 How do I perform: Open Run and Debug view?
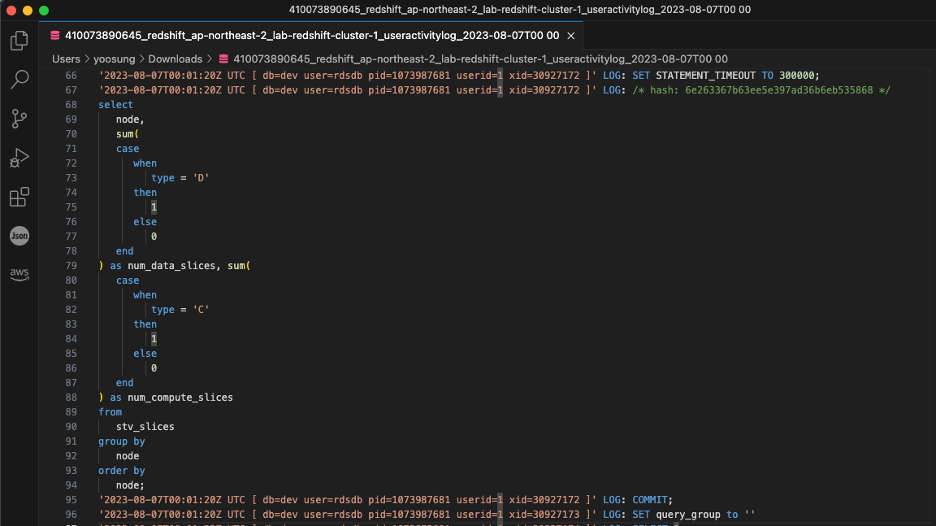point(19,158)
